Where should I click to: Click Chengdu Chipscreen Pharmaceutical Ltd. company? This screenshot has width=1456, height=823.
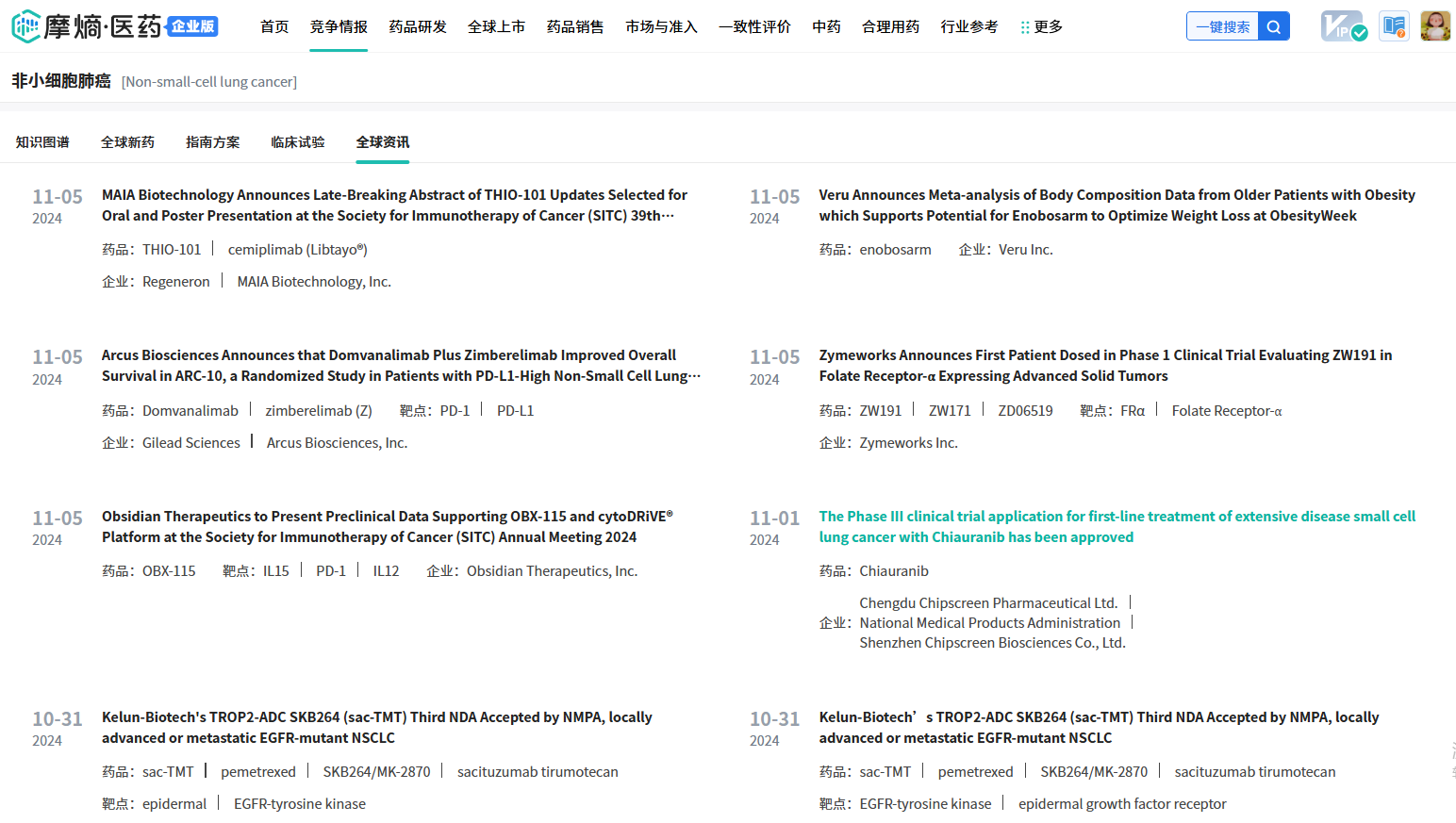988,603
